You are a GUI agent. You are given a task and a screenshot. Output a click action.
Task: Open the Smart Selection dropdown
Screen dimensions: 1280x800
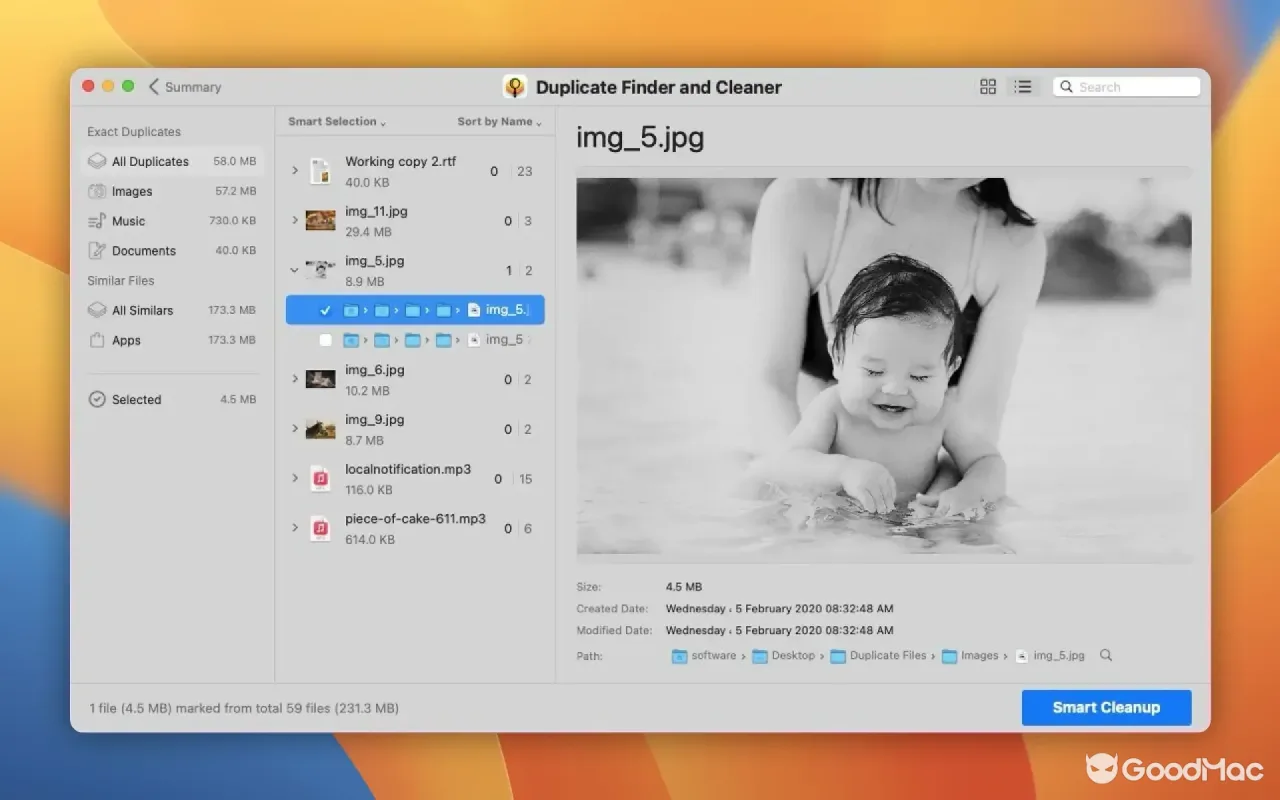337,122
